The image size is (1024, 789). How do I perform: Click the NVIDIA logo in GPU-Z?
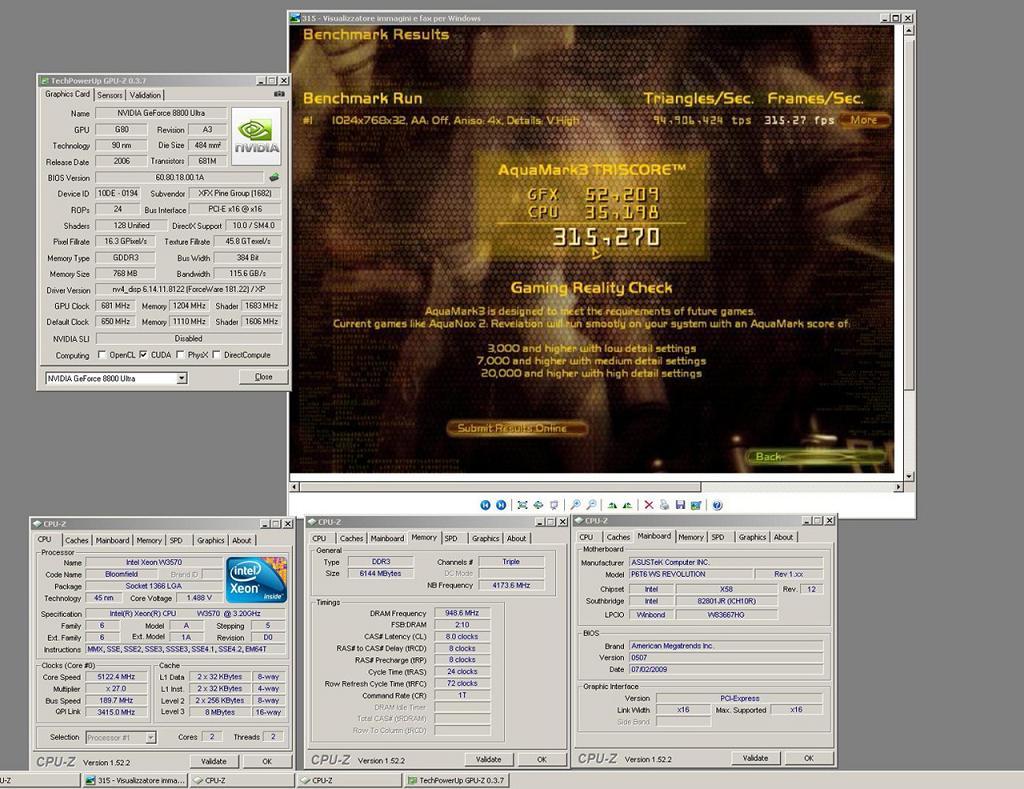coord(256,137)
